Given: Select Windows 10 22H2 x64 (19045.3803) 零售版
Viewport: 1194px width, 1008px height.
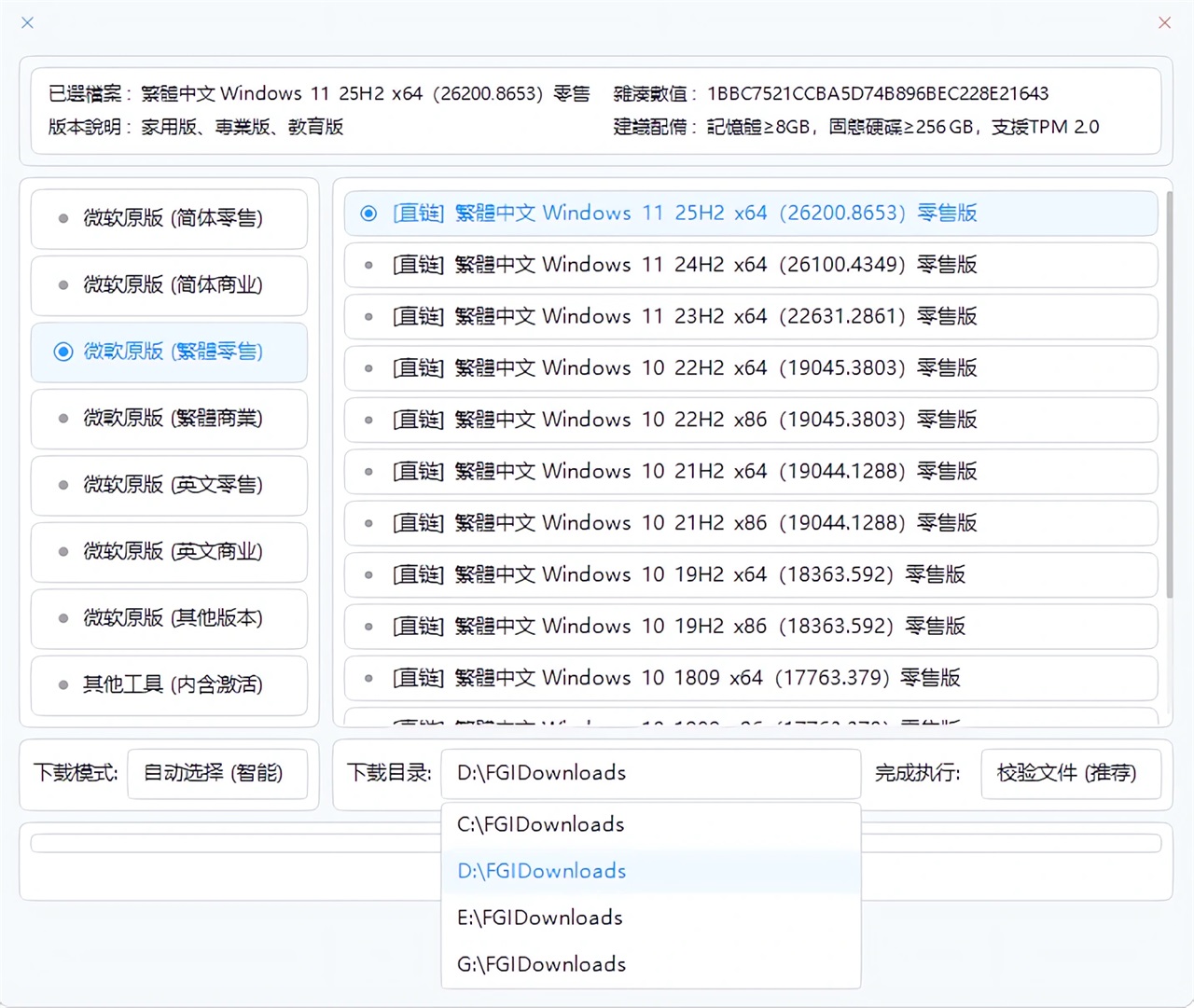Looking at the screenshot, I should coord(751,368).
